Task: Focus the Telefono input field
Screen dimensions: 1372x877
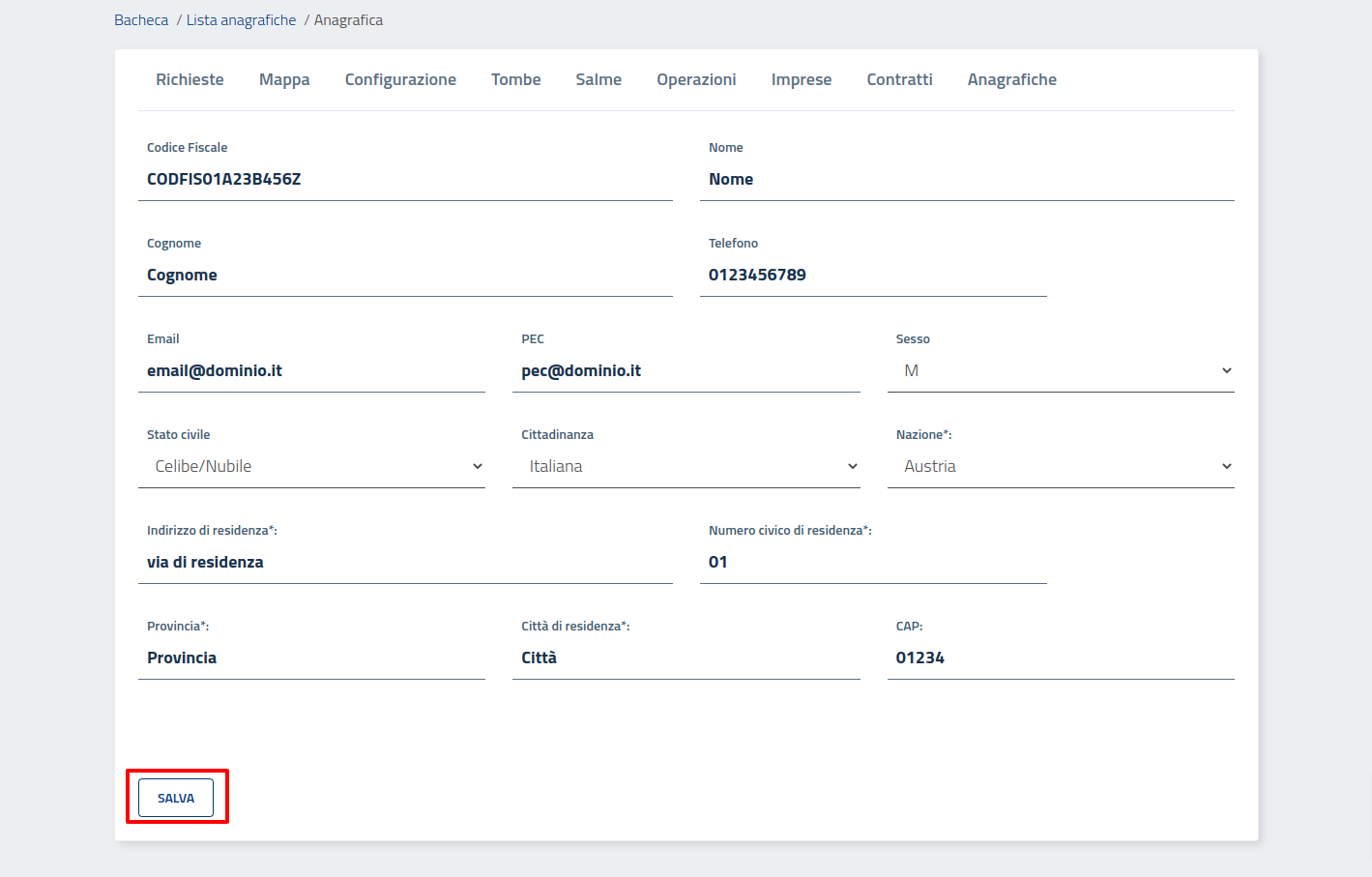Action: (x=872, y=276)
